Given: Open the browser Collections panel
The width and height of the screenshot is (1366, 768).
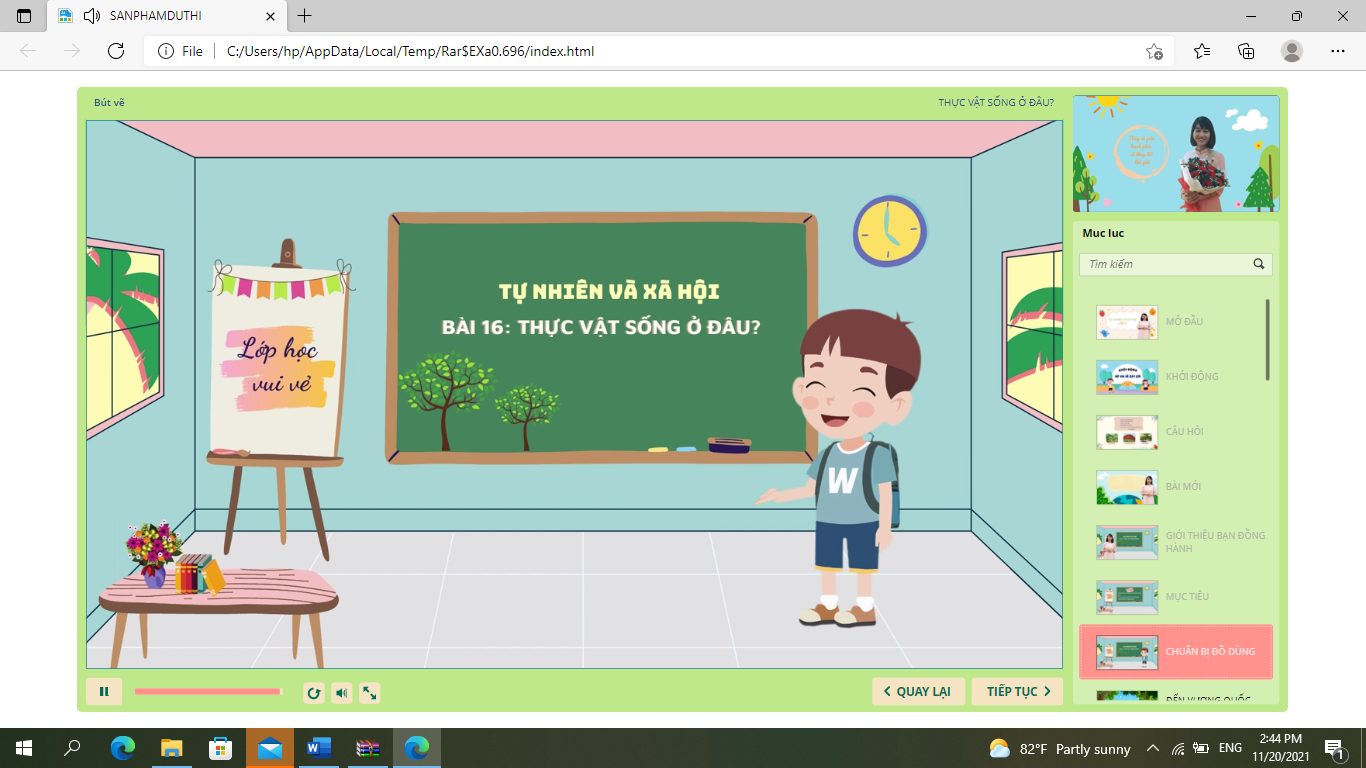Looking at the screenshot, I should click(1246, 51).
